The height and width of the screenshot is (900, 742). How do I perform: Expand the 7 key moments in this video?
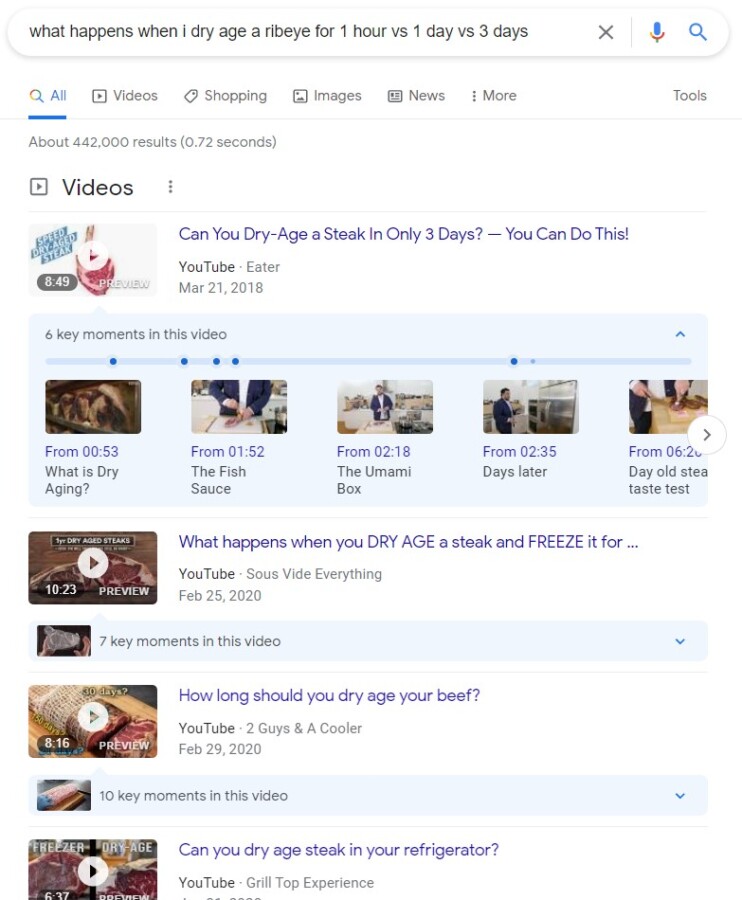point(680,641)
